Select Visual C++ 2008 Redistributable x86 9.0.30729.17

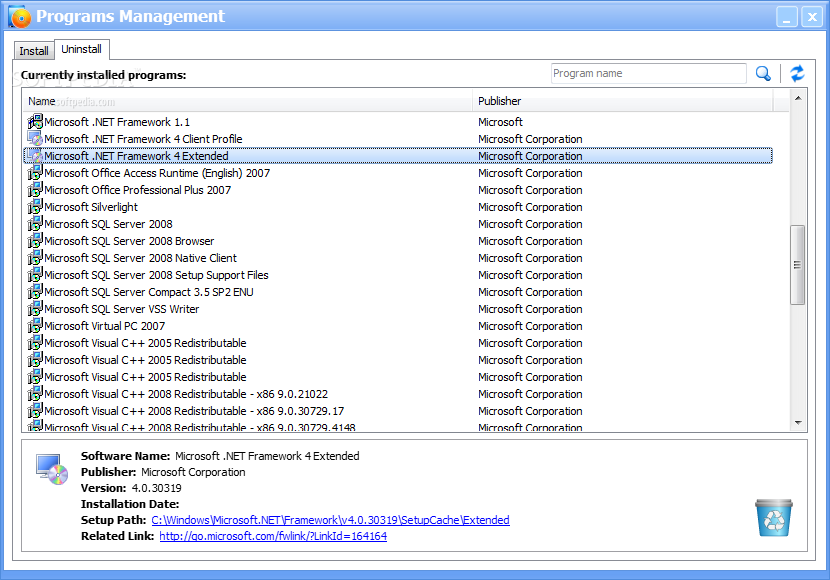tap(398, 411)
